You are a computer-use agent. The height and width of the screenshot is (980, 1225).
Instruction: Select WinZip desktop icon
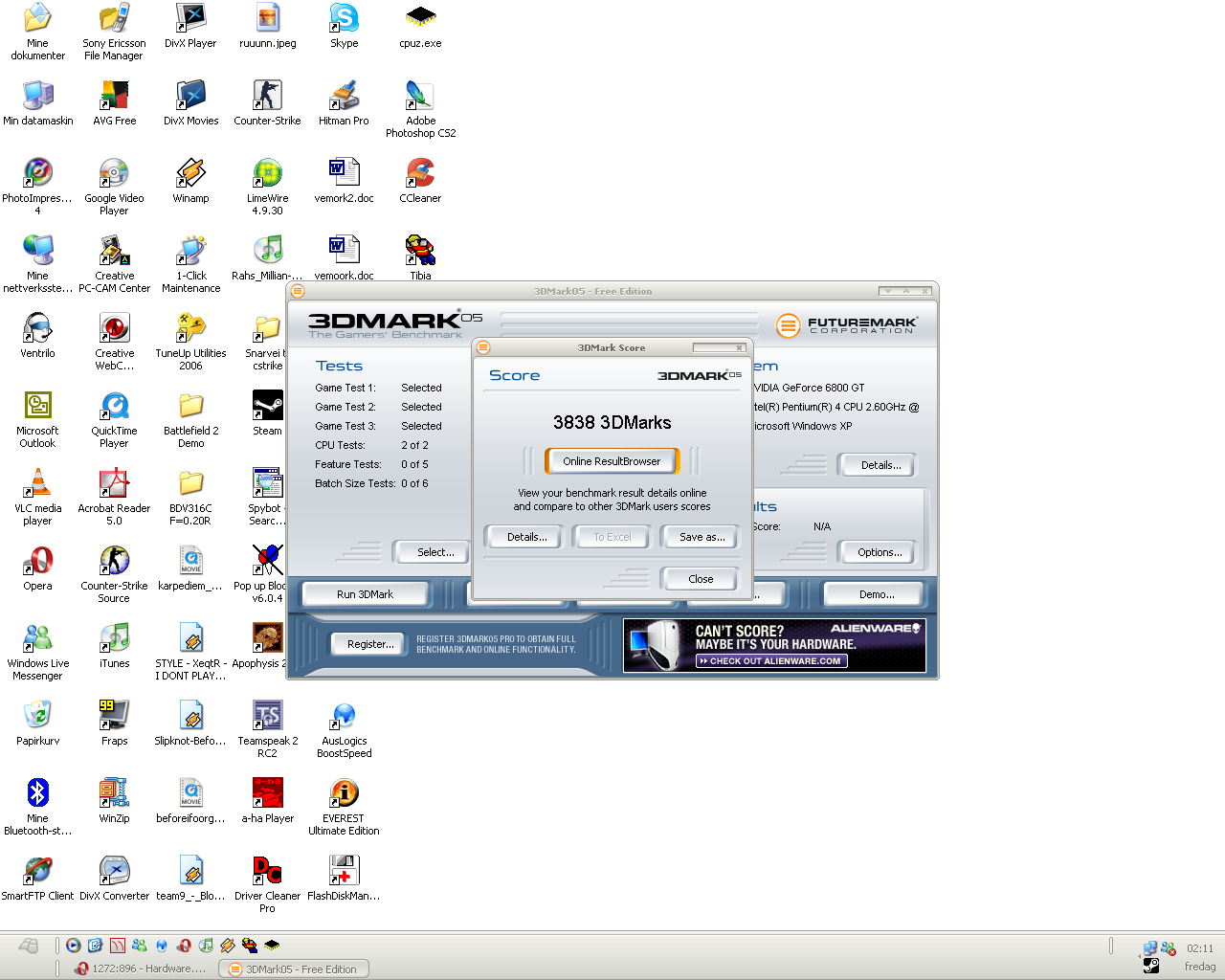click(x=114, y=801)
